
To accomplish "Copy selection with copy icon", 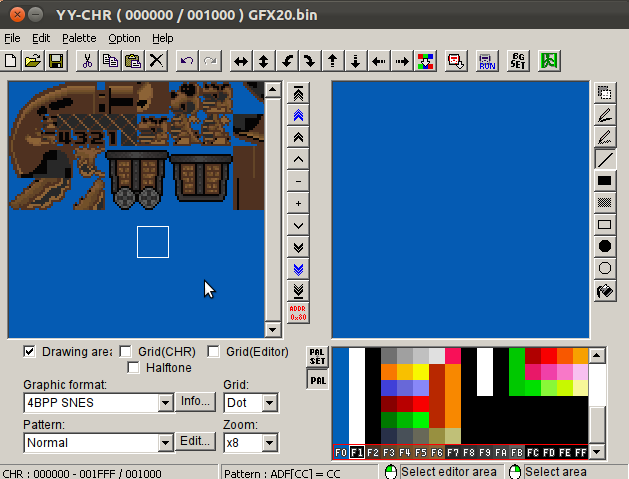I will click(x=110, y=61).
